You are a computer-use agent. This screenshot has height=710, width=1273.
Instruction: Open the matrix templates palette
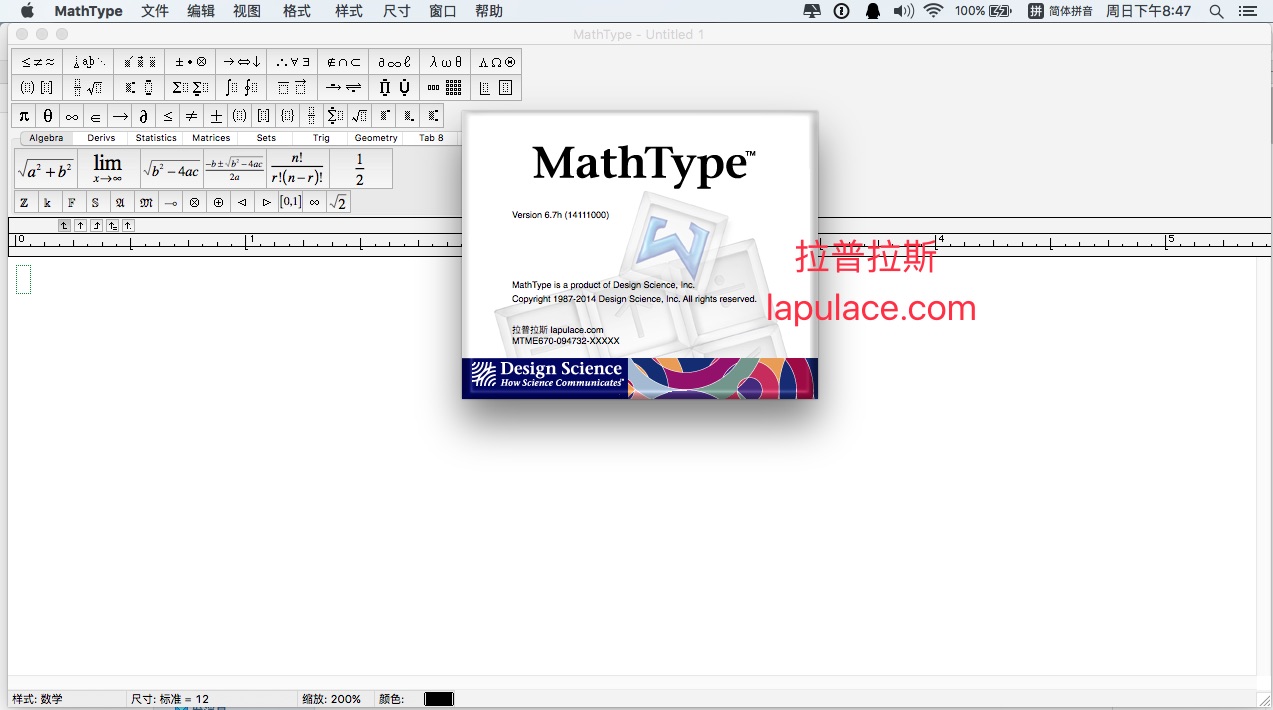coord(445,88)
